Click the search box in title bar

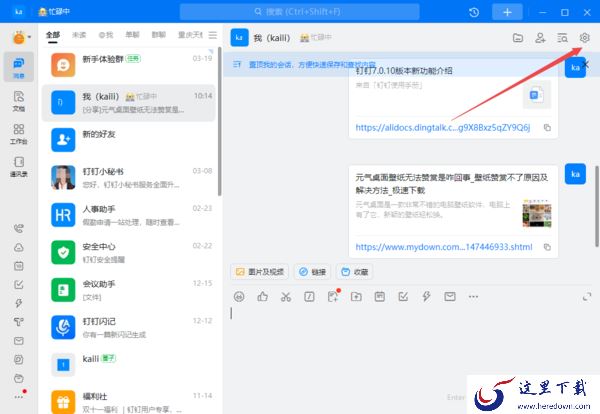click(300, 12)
